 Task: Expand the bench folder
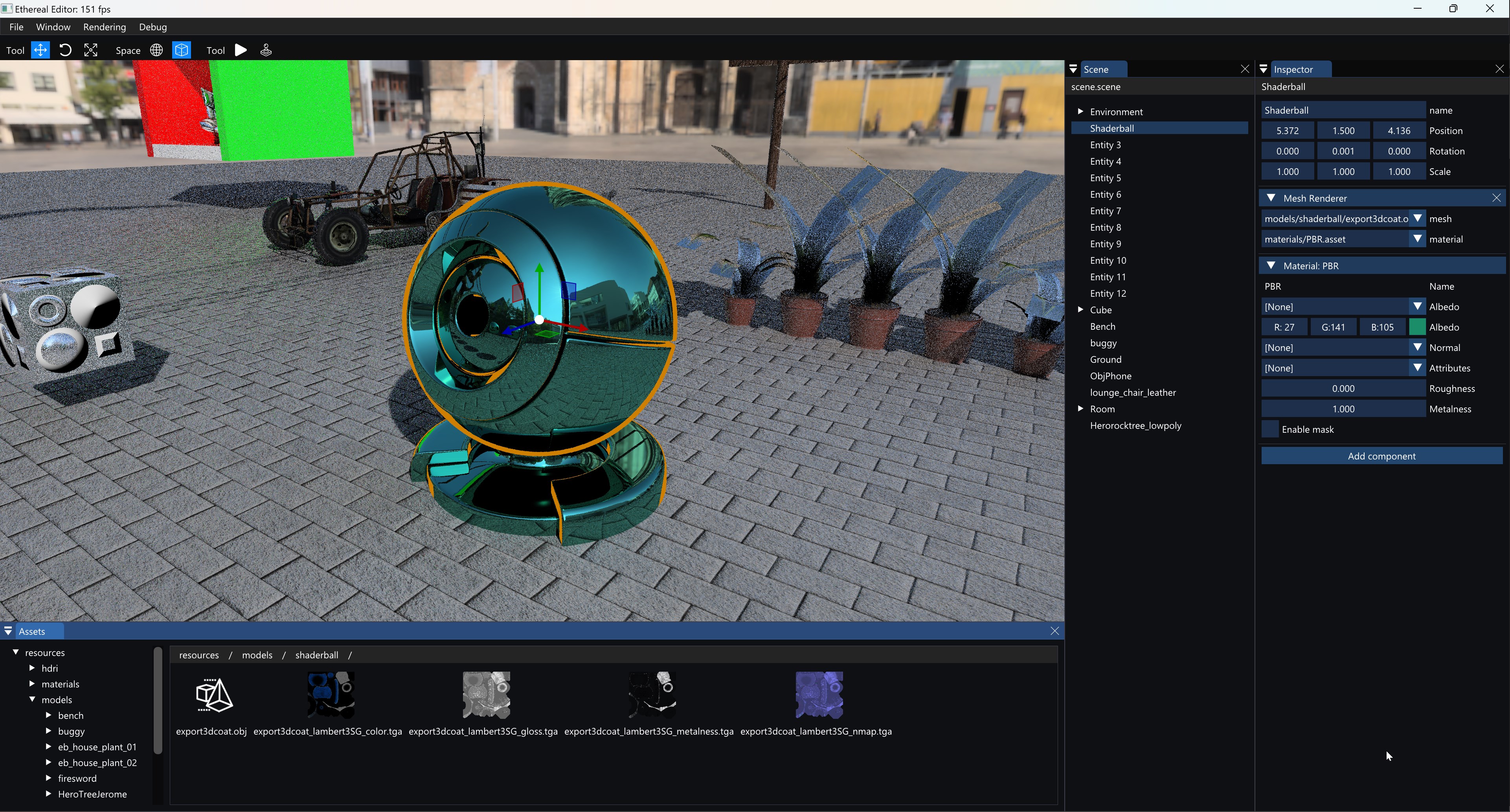pyautogui.click(x=49, y=715)
